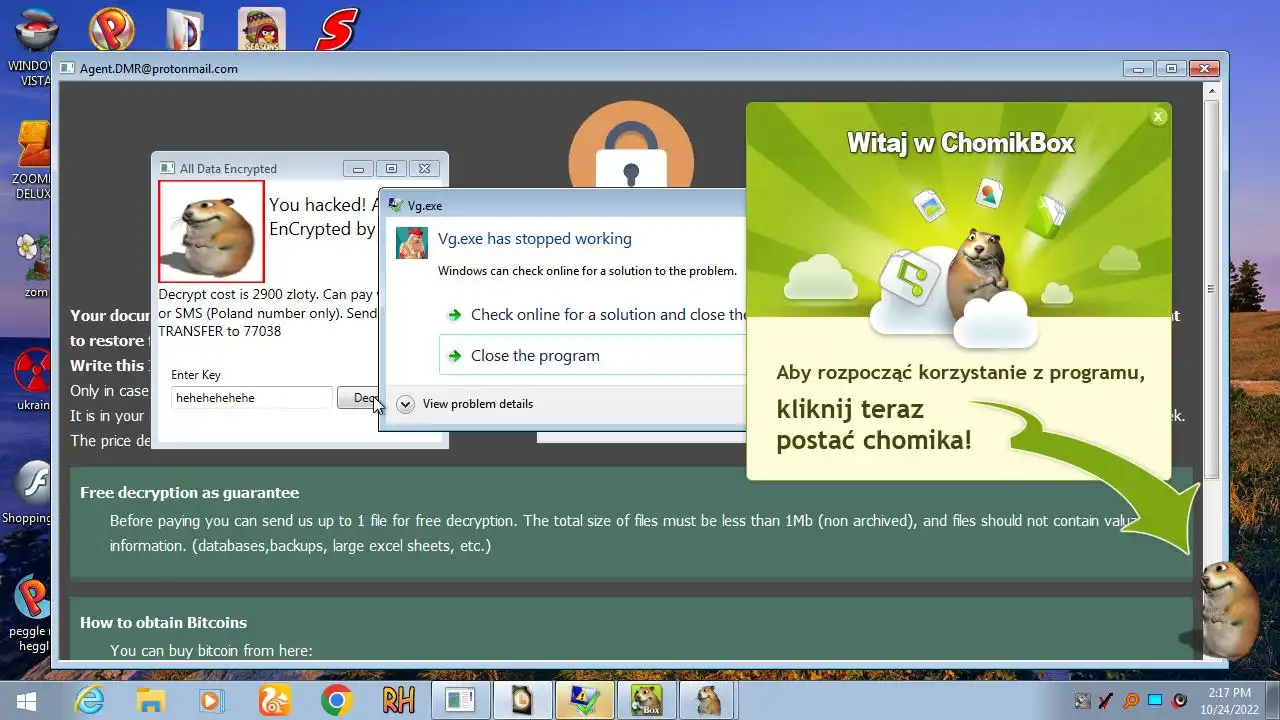
Task: Maximize the Agent.DMR@protonmail.com window
Action: click(x=1171, y=69)
